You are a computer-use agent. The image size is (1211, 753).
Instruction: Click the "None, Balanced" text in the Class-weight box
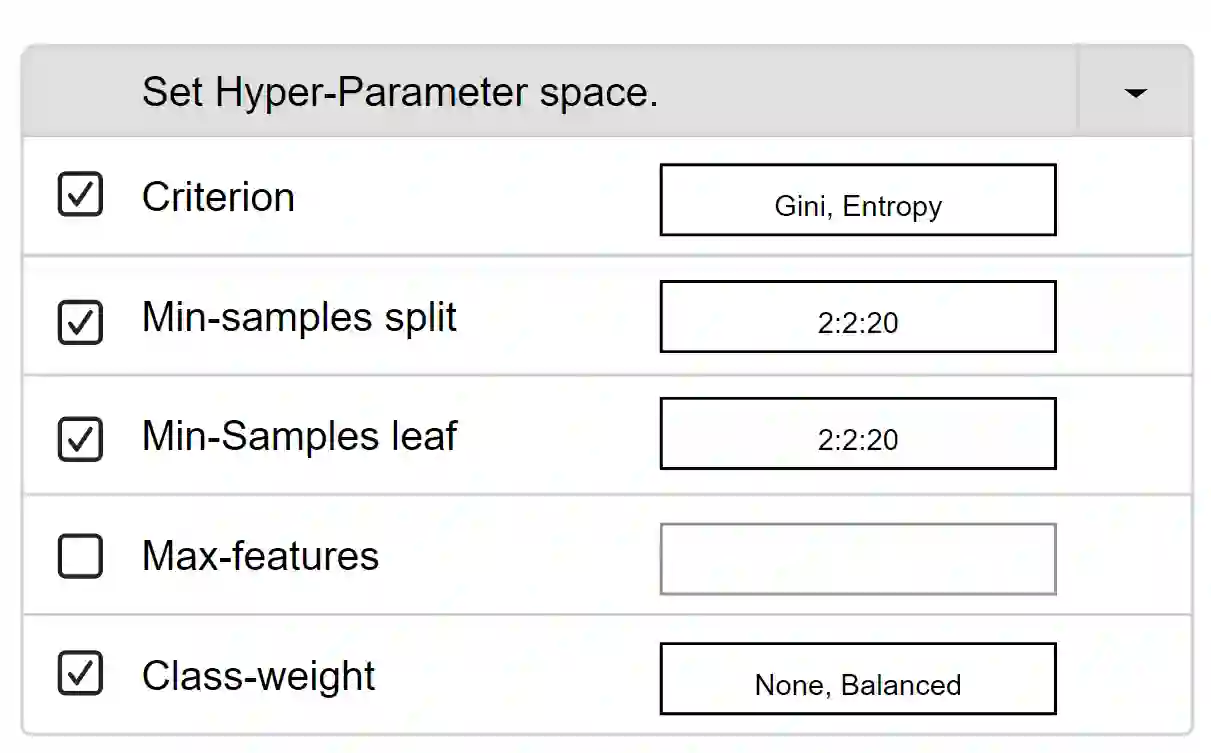[858, 686]
